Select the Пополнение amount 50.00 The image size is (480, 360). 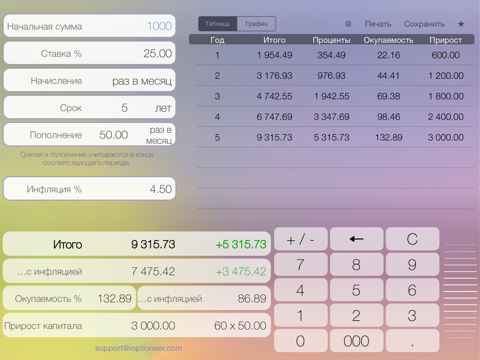(113, 135)
